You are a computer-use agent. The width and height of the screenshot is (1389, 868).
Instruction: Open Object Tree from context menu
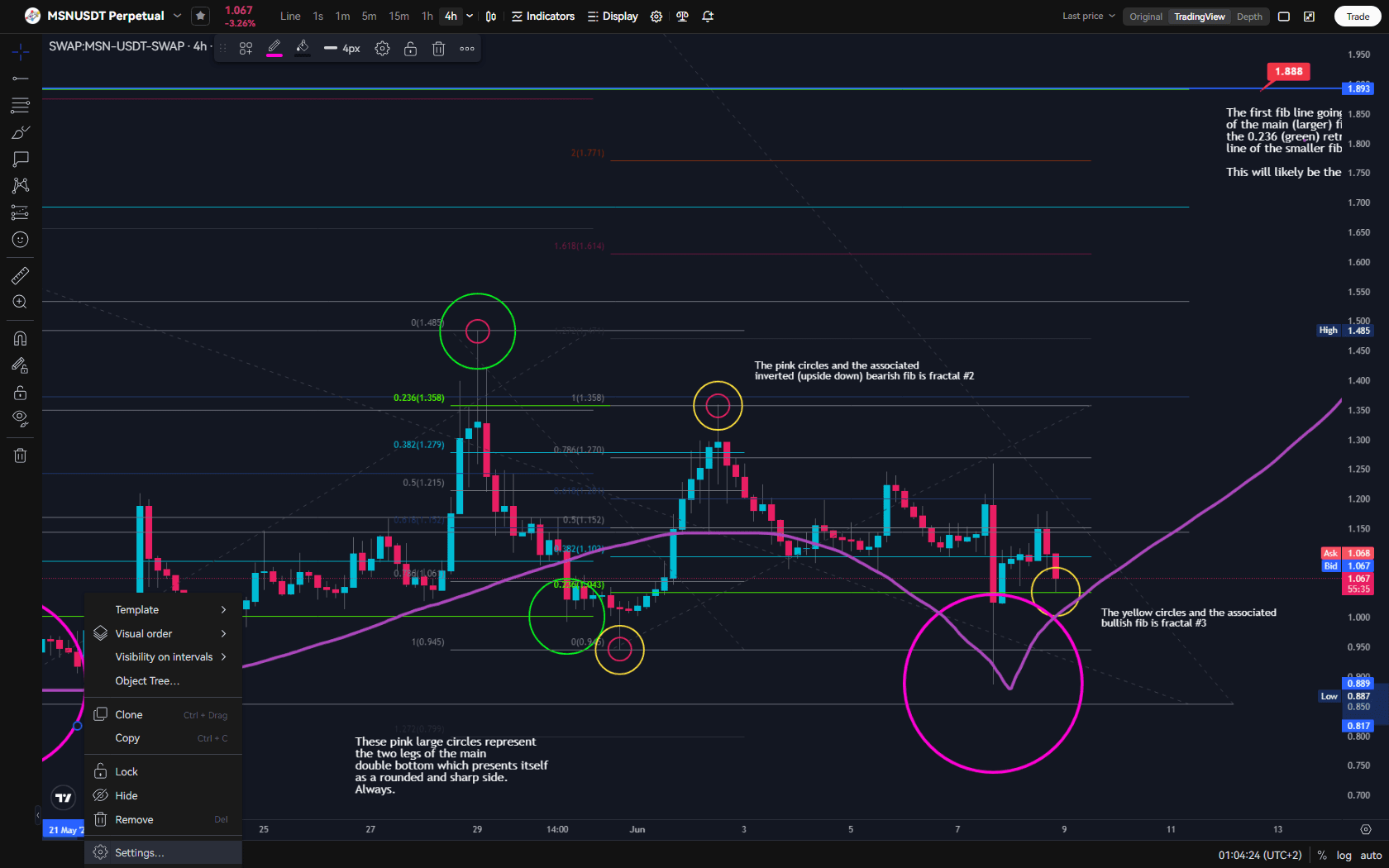[x=163, y=681]
